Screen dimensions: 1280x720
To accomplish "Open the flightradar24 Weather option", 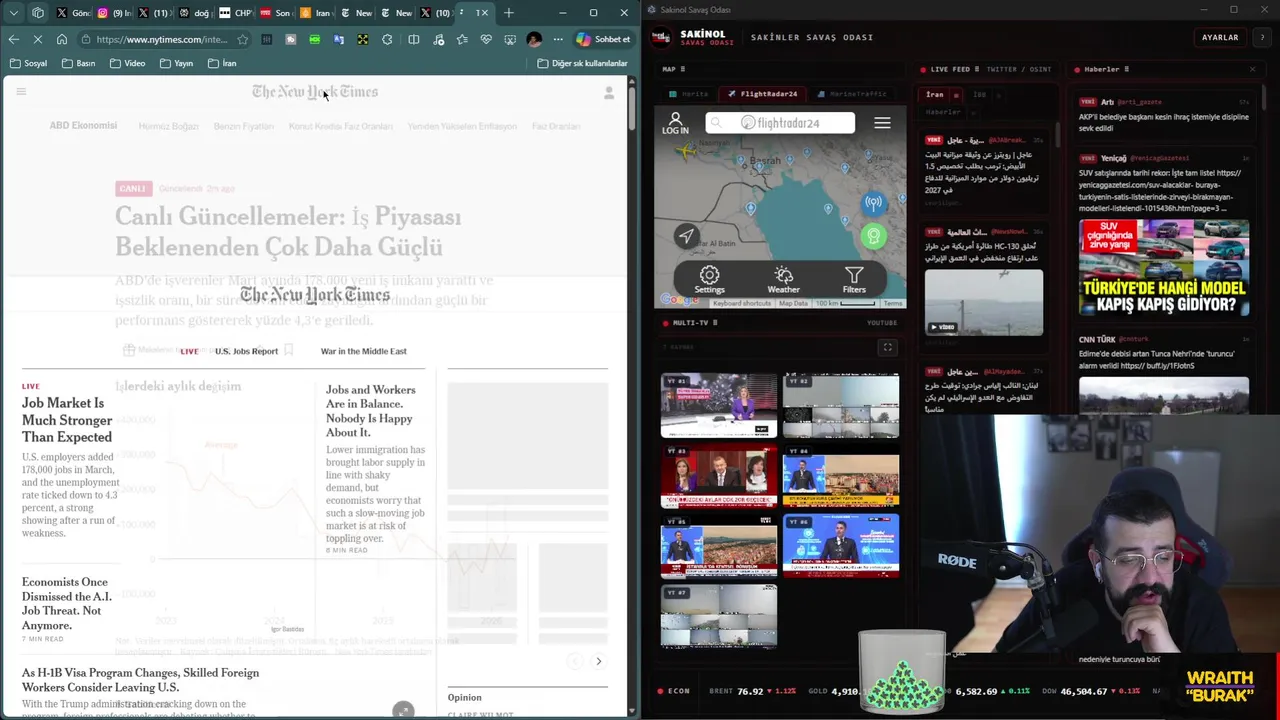I will coord(783,279).
